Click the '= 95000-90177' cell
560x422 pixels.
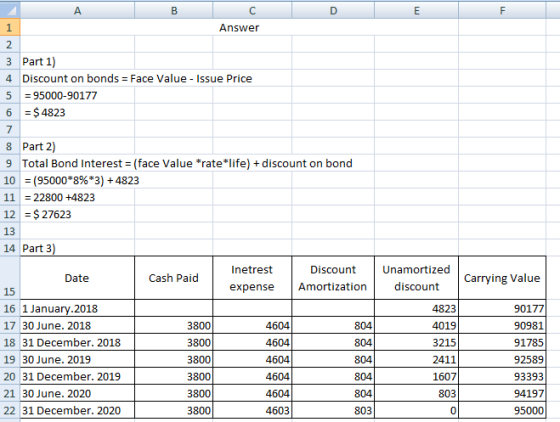click(77, 95)
